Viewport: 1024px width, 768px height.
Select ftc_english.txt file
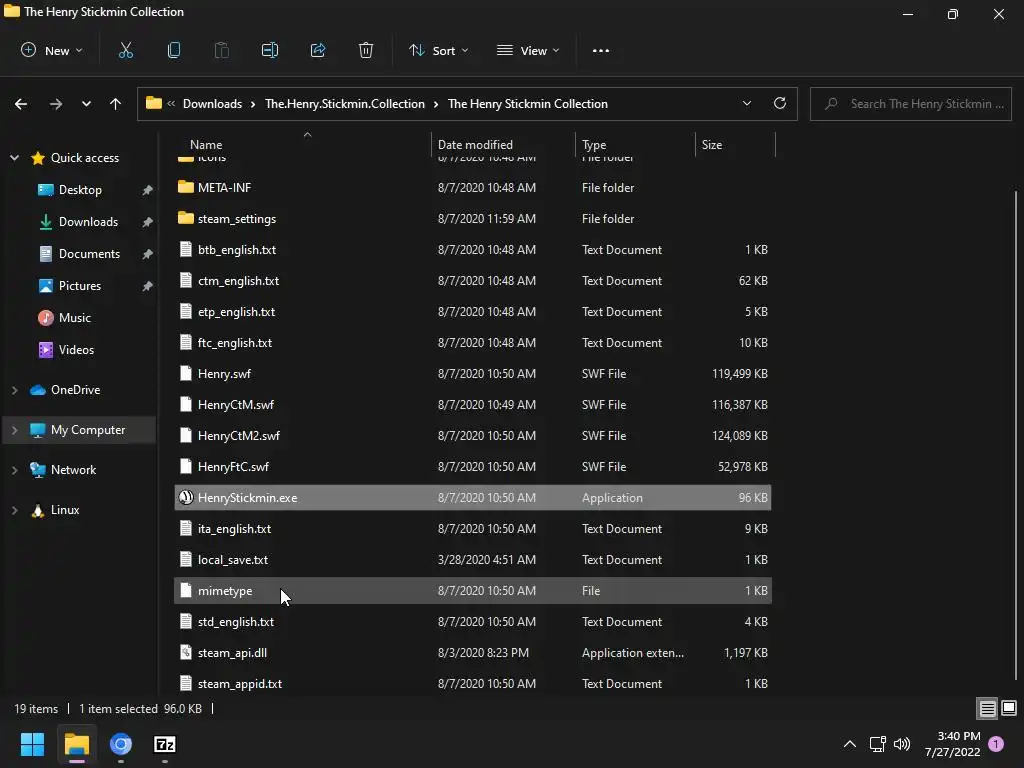[x=473, y=342]
